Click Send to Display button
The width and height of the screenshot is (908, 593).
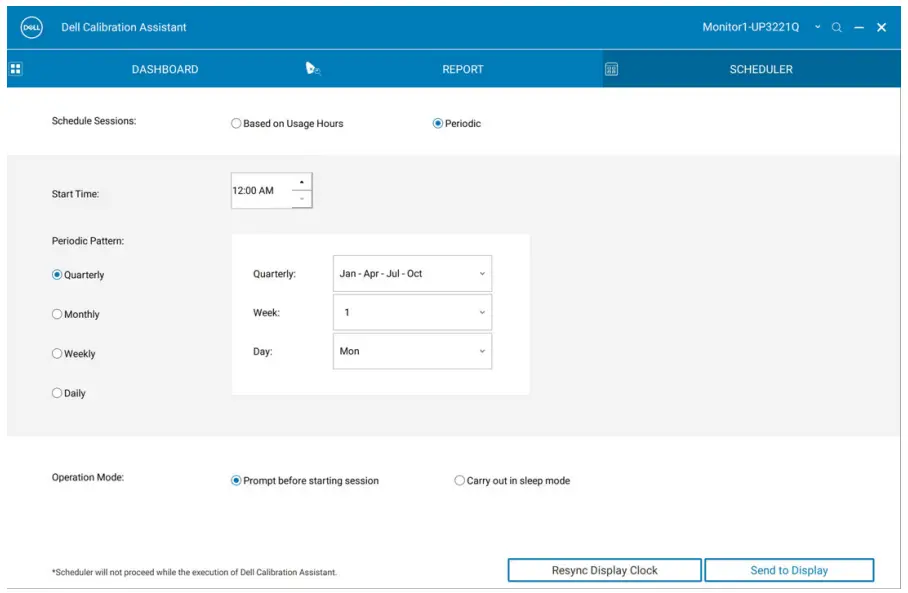point(789,570)
